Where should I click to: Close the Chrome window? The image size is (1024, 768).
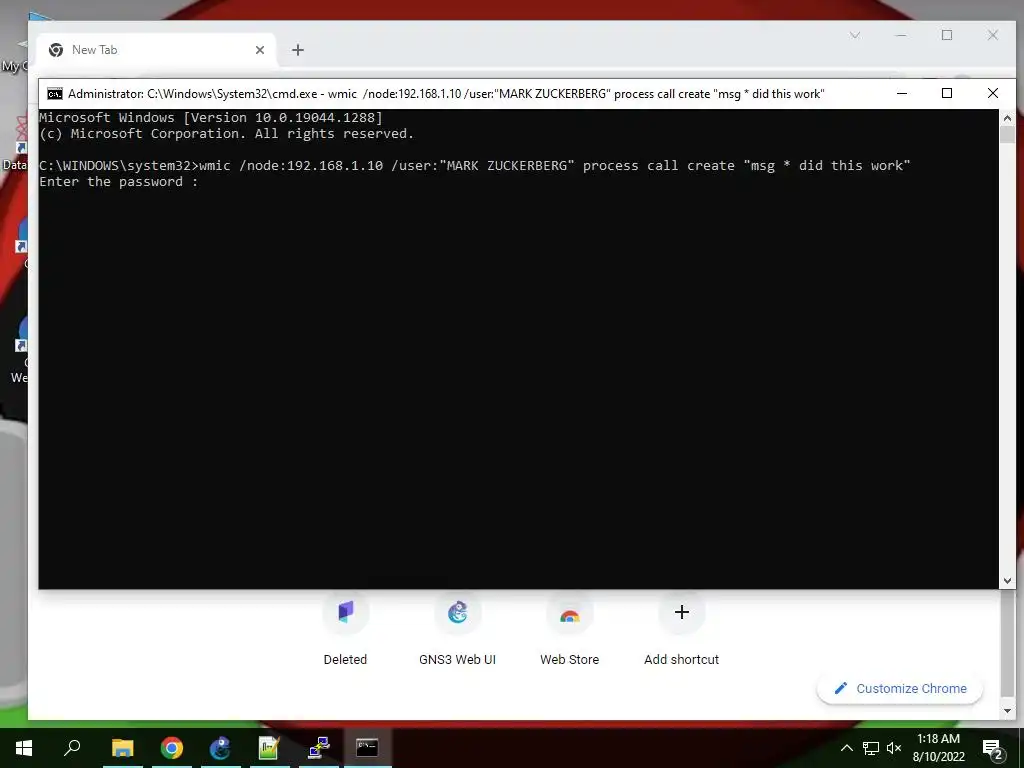pyautogui.click(x=993, y=35)
